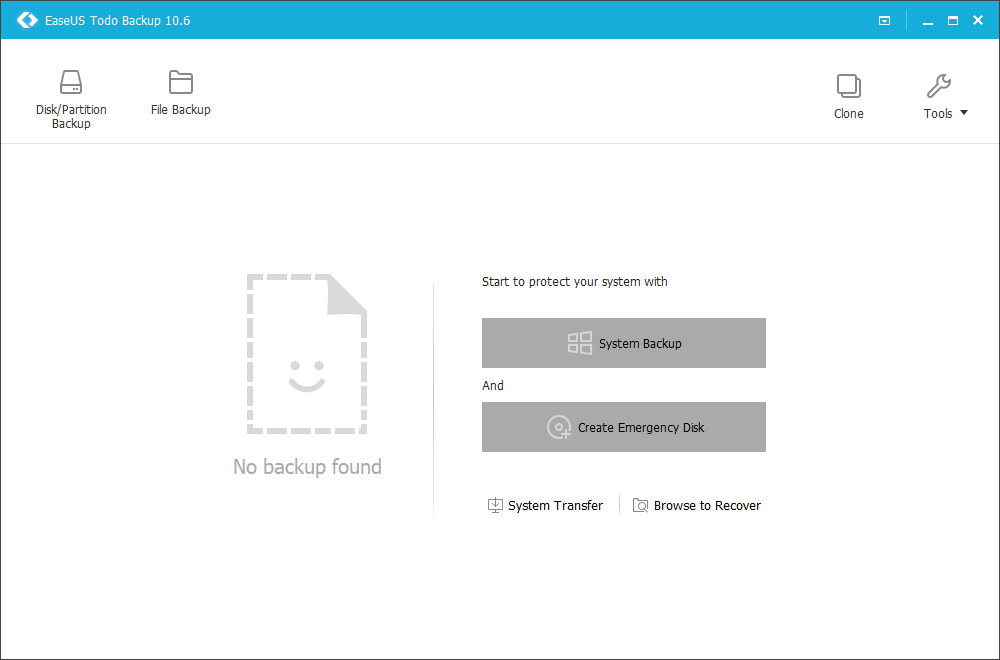Viewport: 1000px width, 660px height.
Task: Click the Clone overlapping squares icon
Action: point(848,86)
